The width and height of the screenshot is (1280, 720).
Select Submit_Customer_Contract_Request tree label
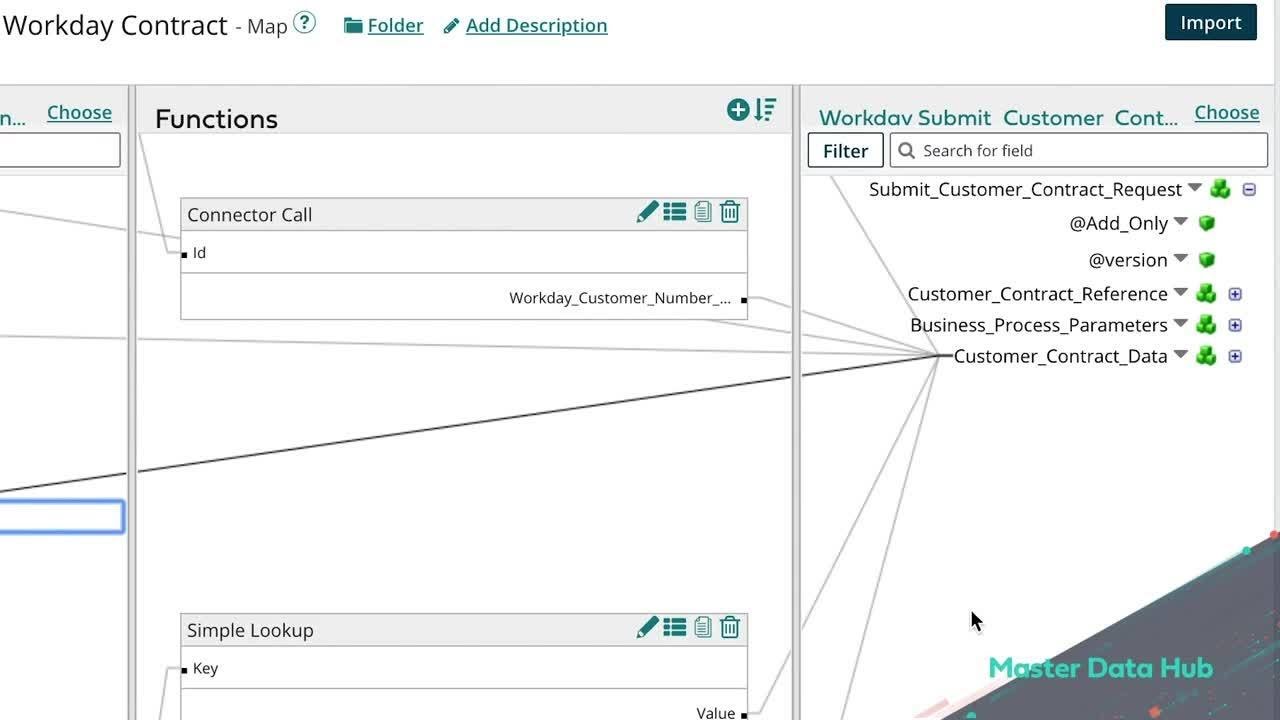(1025, 189)
